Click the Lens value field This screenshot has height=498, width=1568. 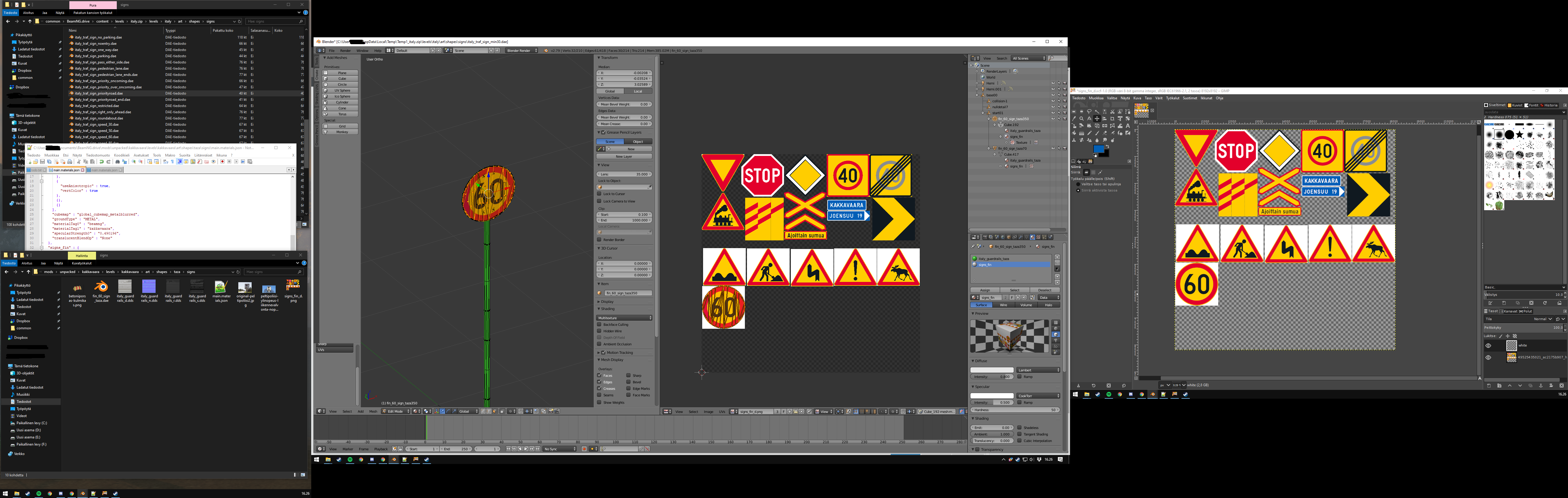[x=624, y=175]
